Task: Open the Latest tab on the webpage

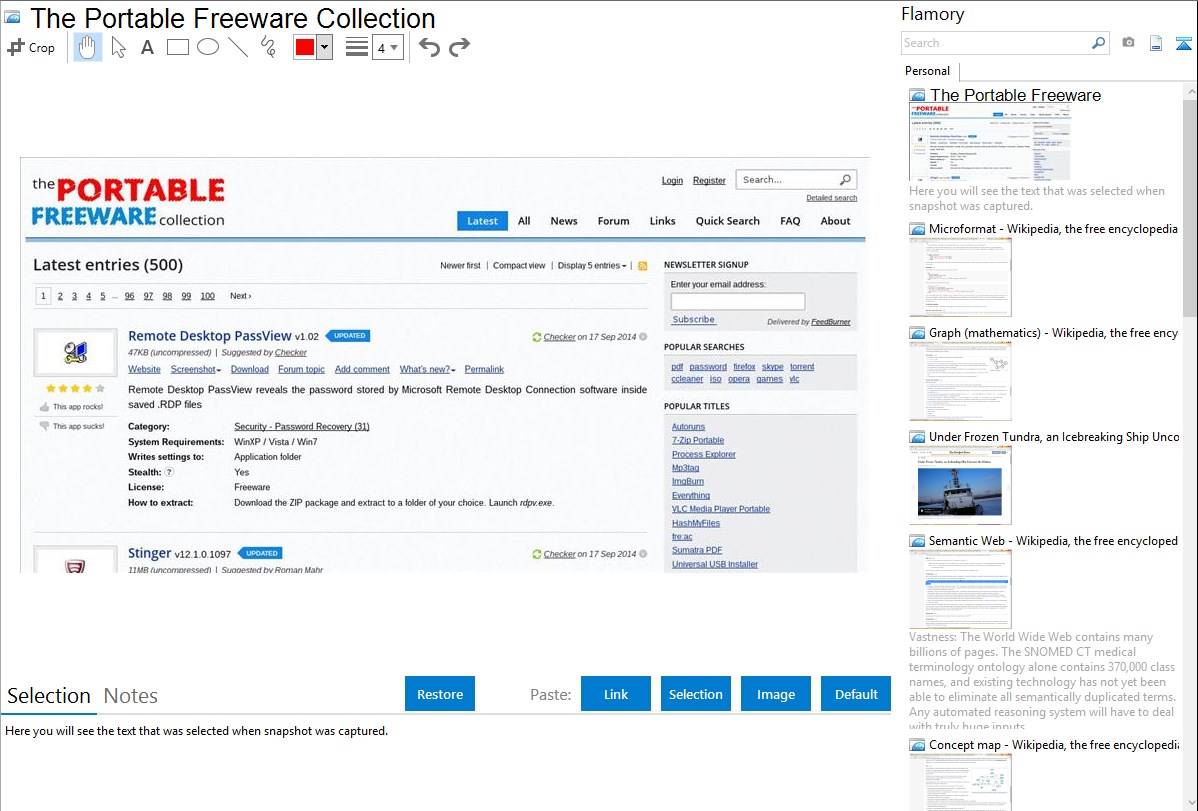Action: [x=482, y=221]
